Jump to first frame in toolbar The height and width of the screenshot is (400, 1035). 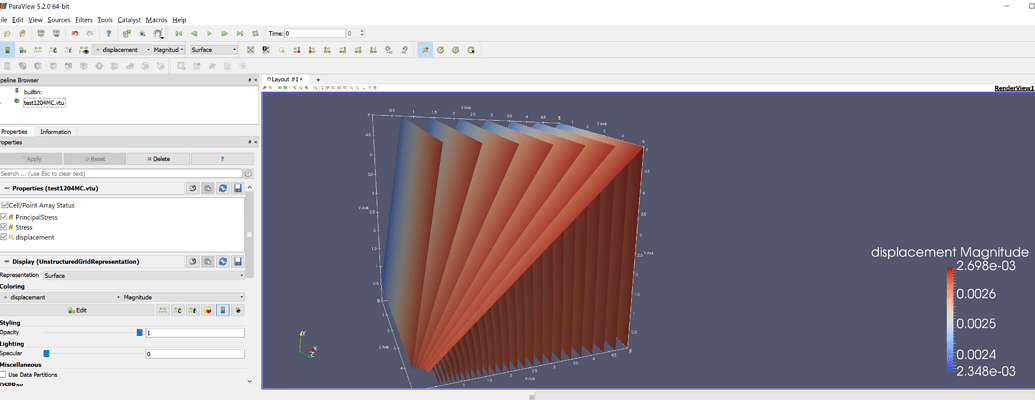click(x=178, y=33)
